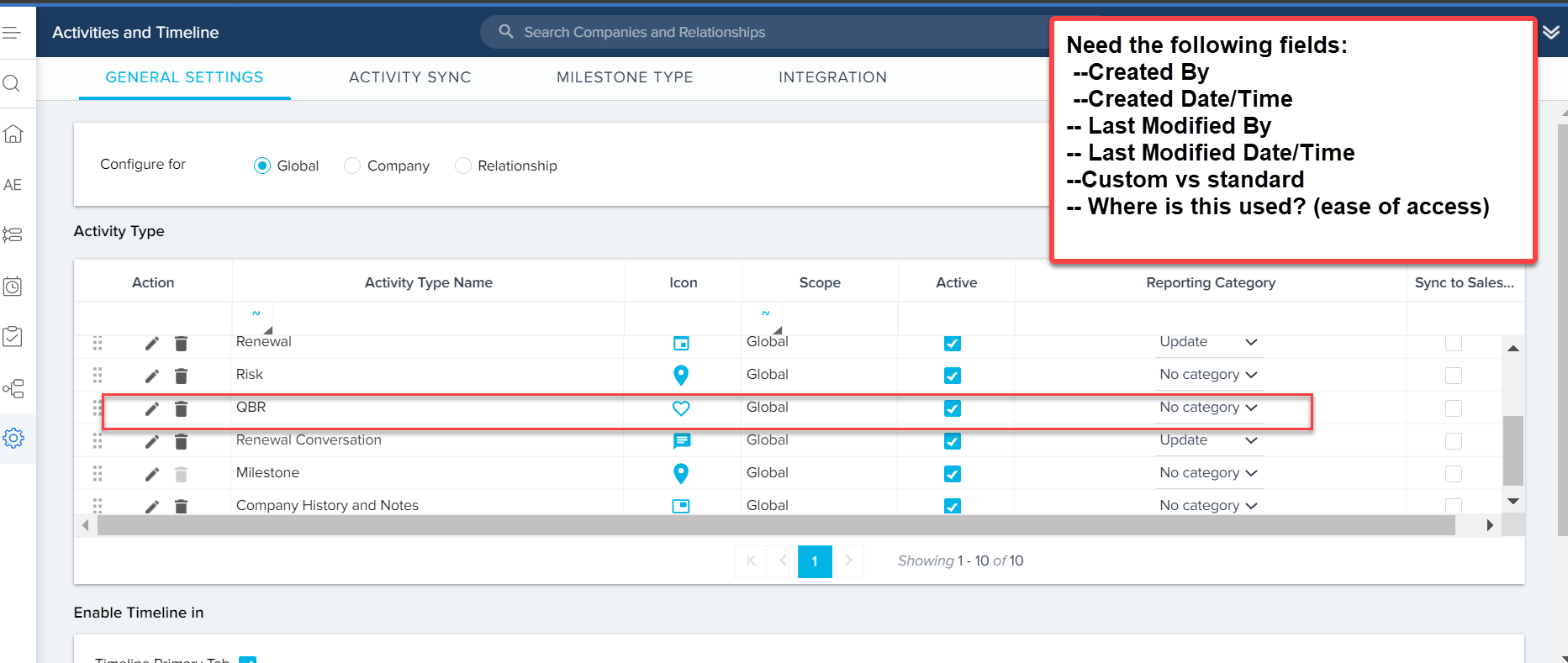This screenshot has height=663, width=1568.
Task: Open Reporting Category dropdown for Risk
Action: click(x=1208, y=375)
